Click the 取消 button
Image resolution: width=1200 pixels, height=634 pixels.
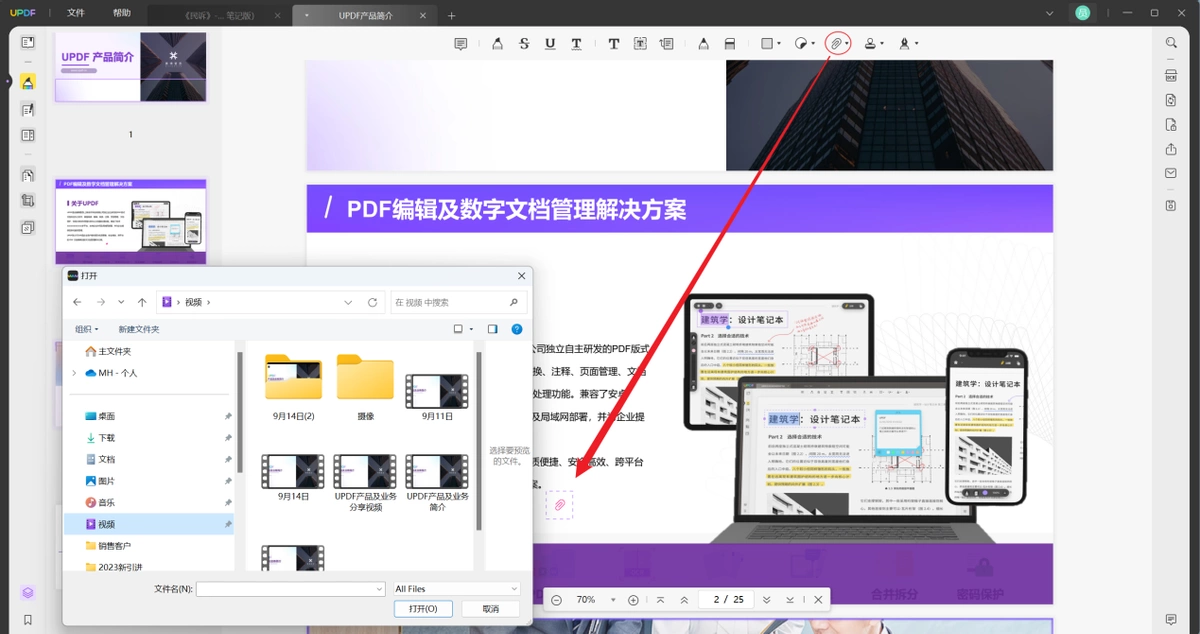(x=490, y=609)
